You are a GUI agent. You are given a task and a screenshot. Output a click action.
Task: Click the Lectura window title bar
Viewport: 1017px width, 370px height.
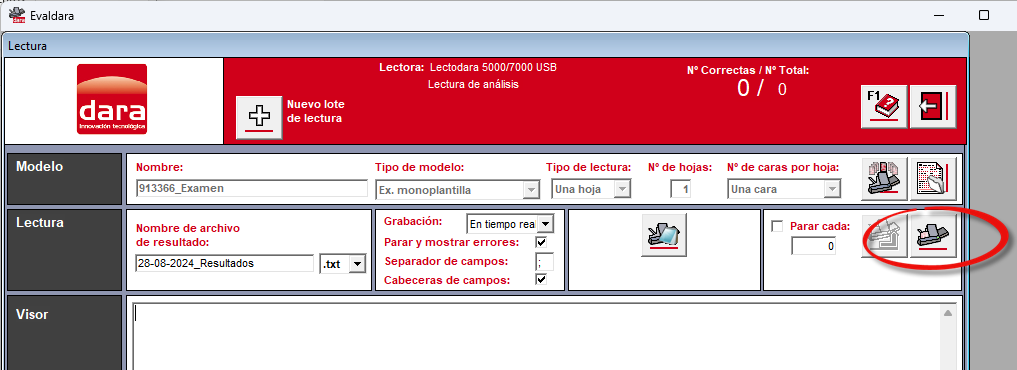(486, 46)
